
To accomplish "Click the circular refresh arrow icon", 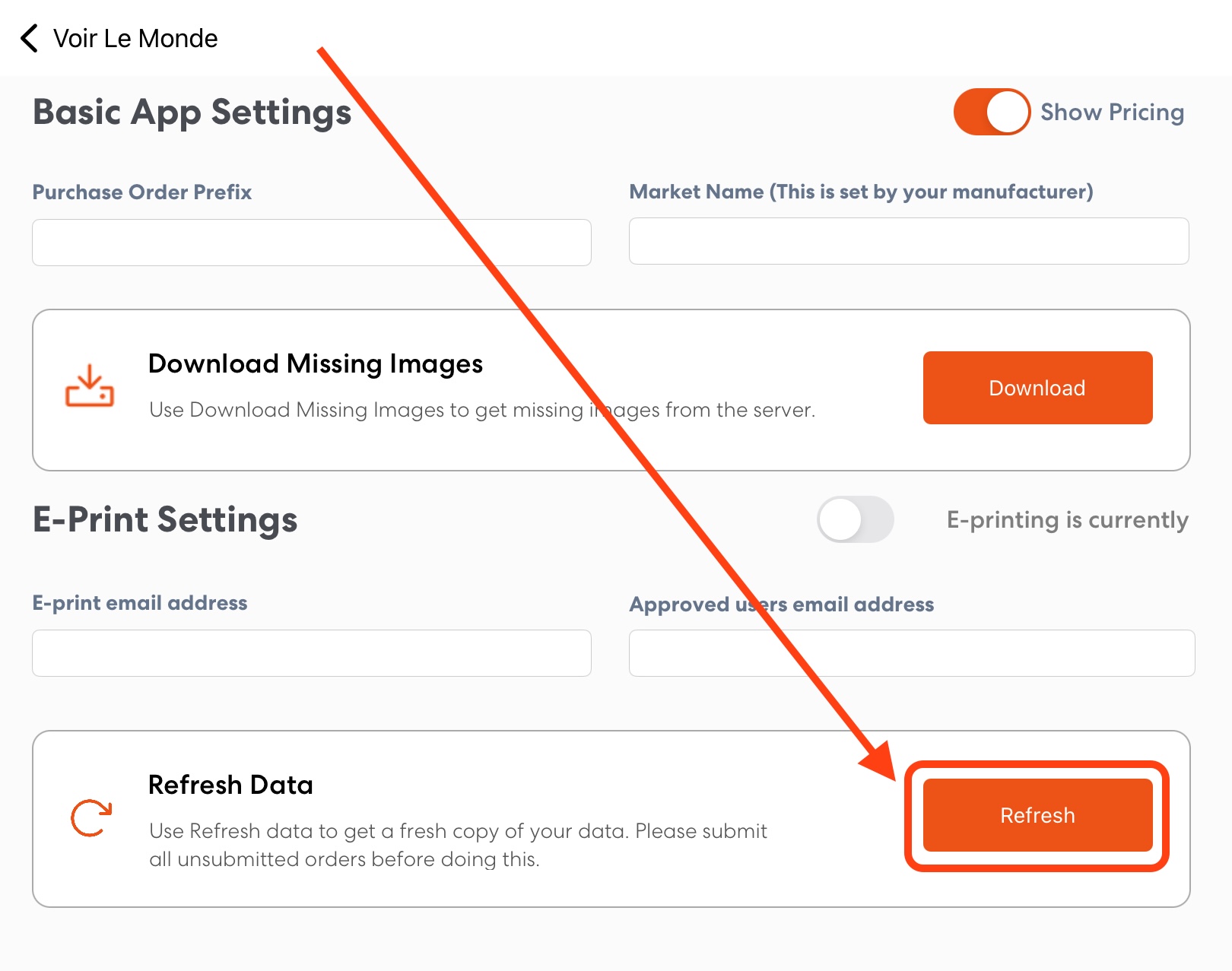I will click(91, 818).
